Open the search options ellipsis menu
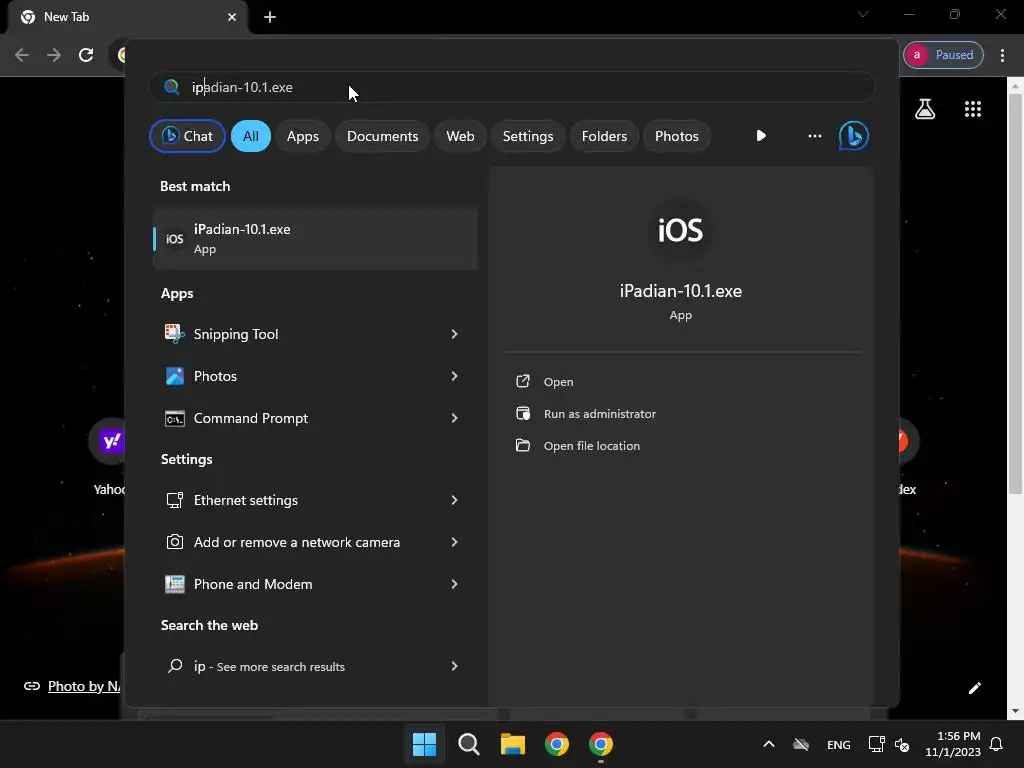 coord(814,136)
